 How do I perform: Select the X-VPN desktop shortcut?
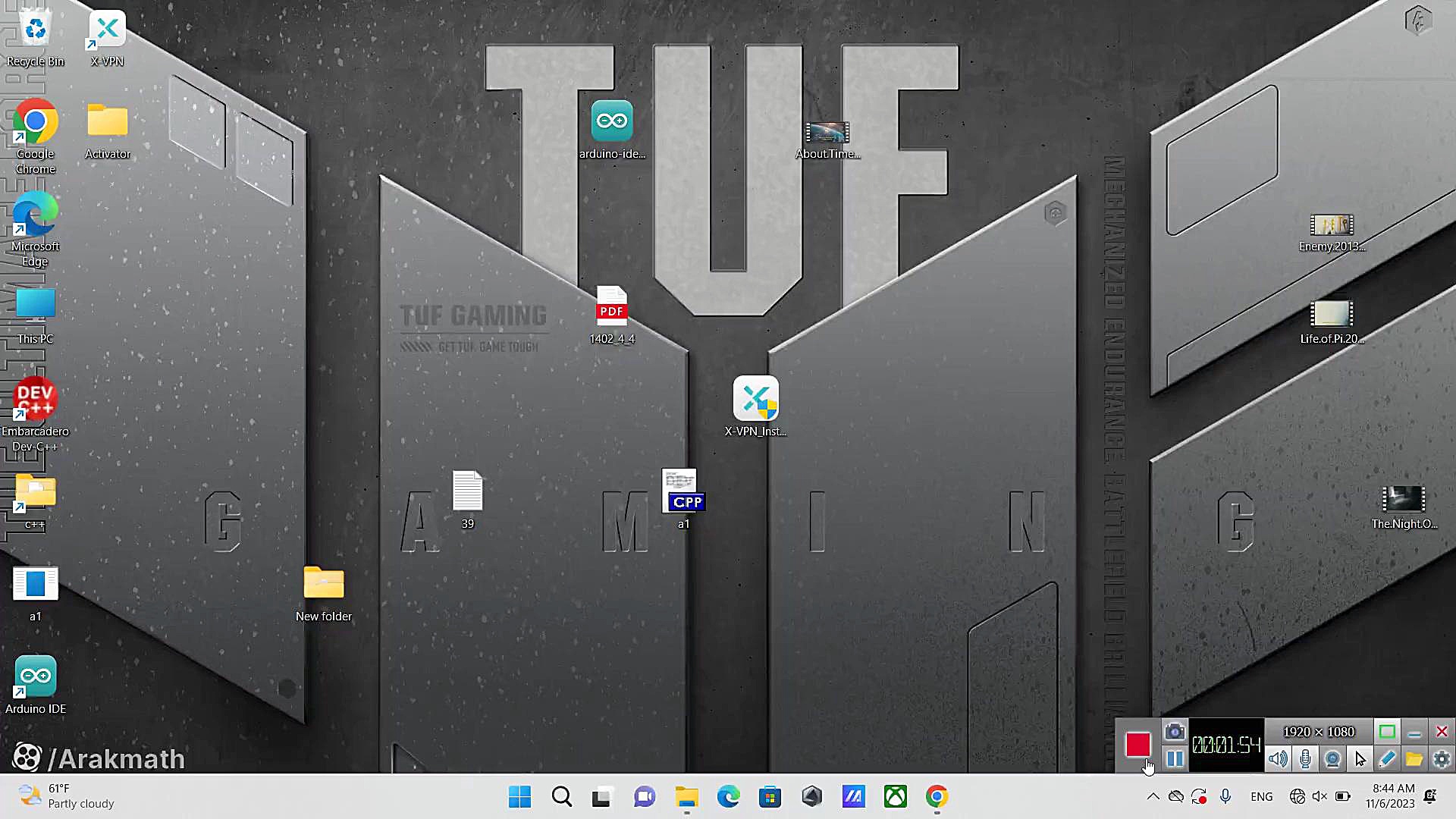tap(107, 38)
